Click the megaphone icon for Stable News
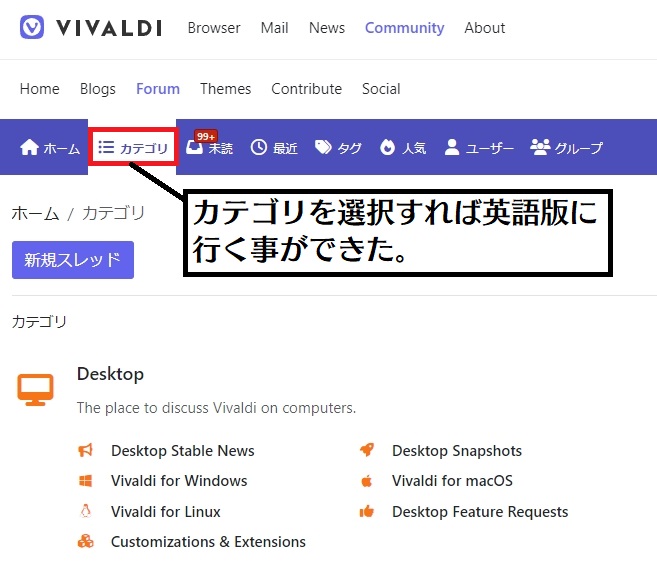 (85, 450)
